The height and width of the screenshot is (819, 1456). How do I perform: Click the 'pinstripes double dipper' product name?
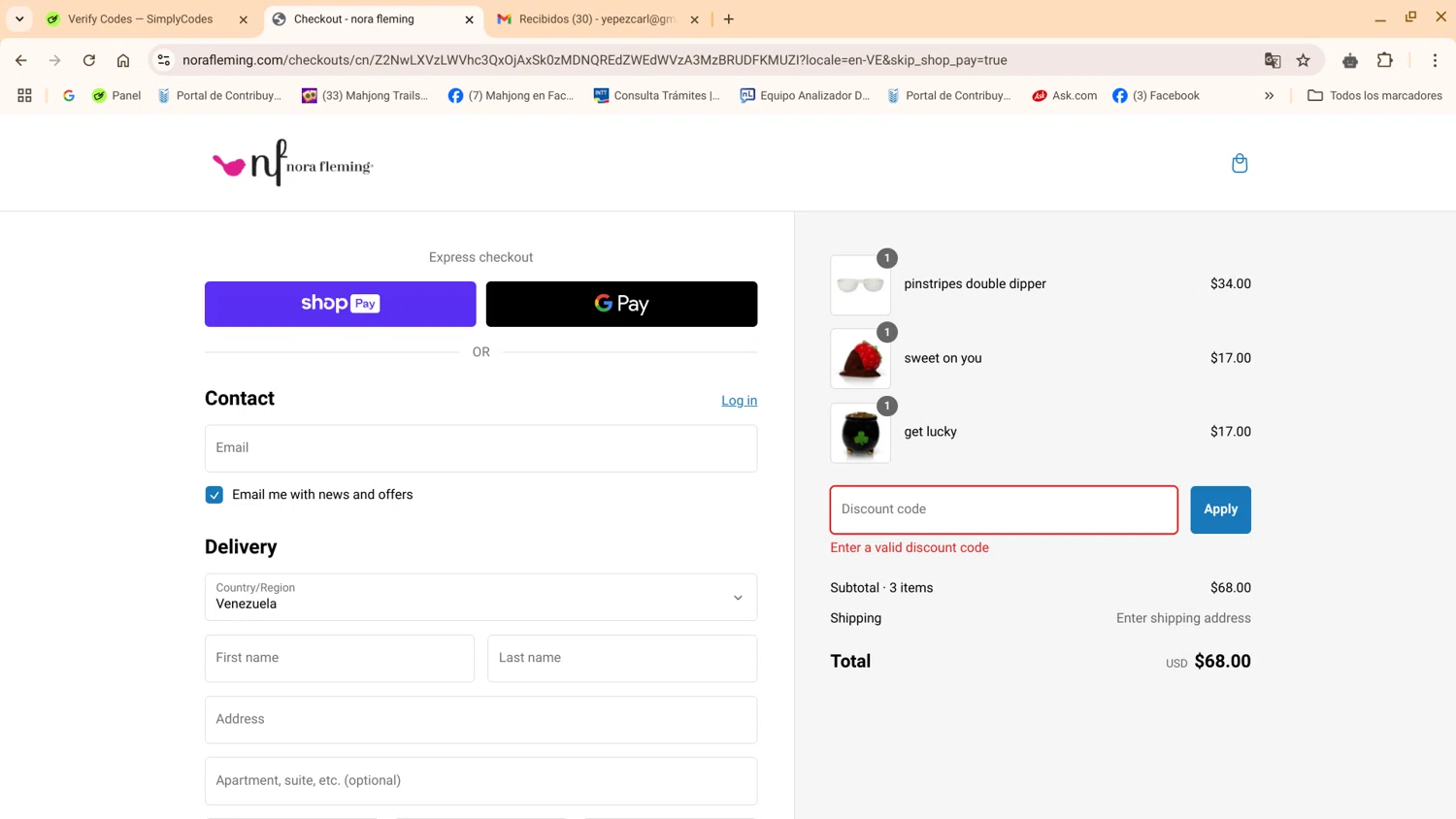coord(975,284)
